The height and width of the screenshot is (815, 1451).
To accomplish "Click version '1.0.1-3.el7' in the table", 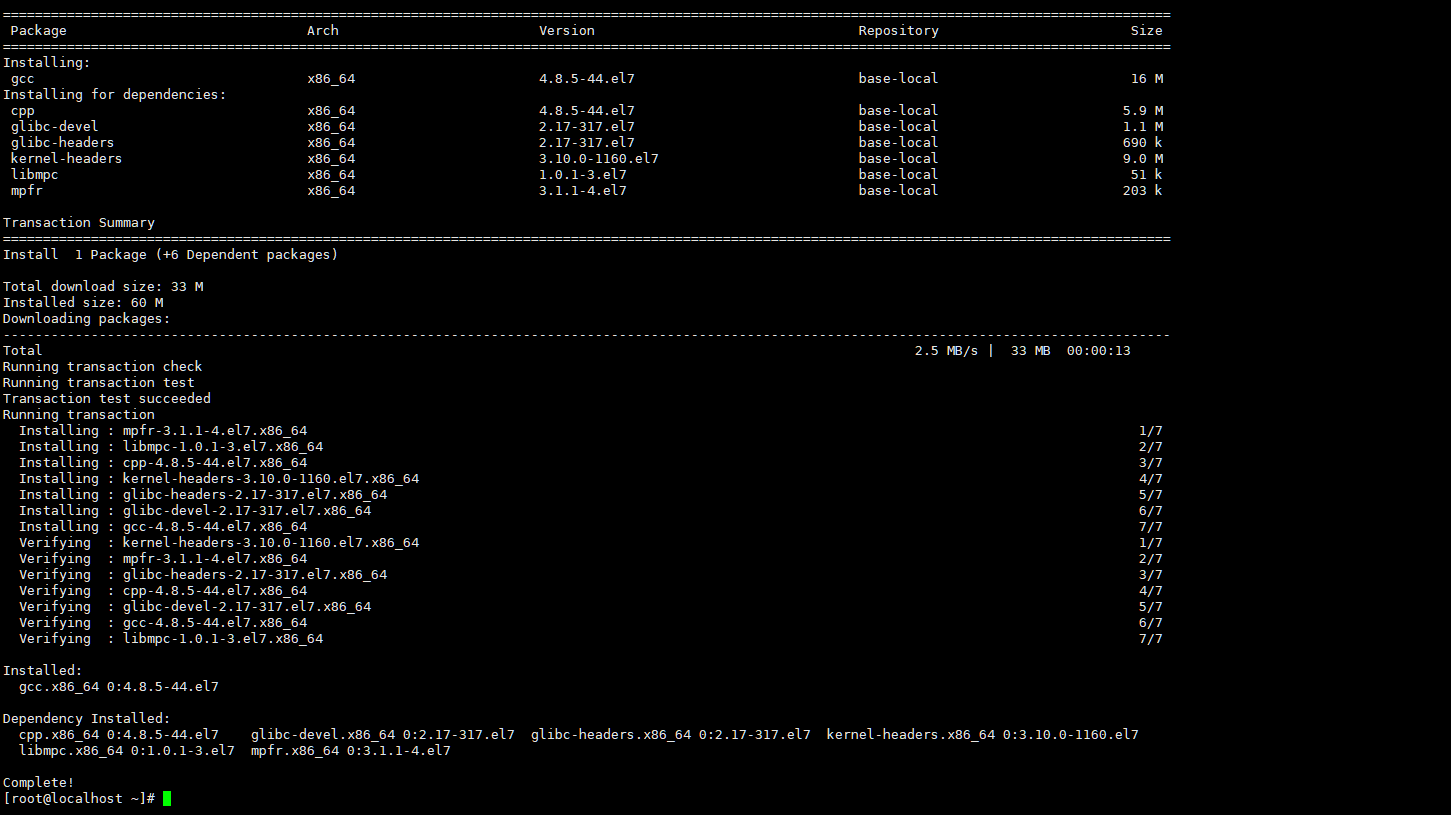I will [x=583, y=174].
